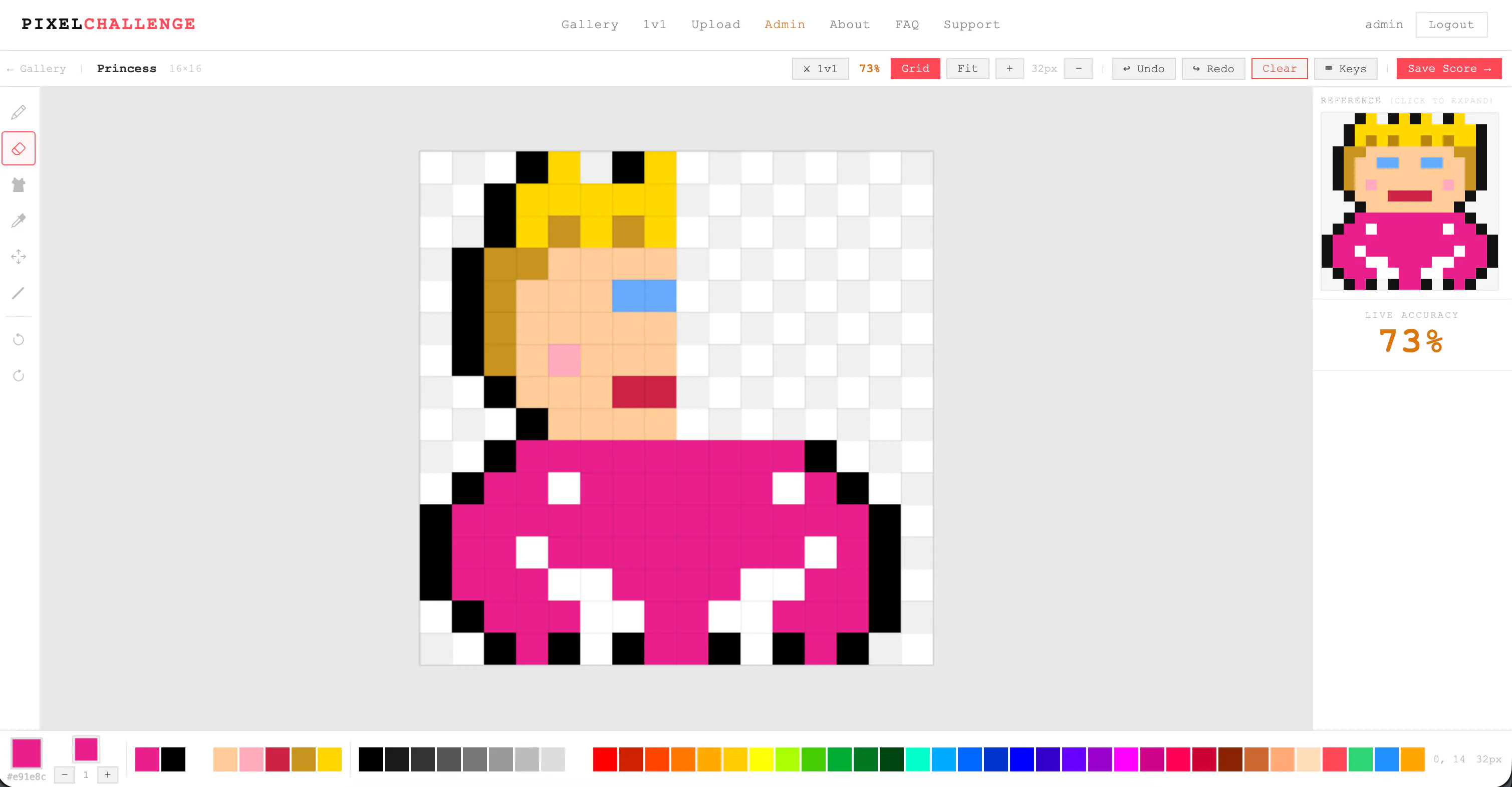1512x787 pixels.
Task: Pick the lime green swatch
Action: (787, 759)
